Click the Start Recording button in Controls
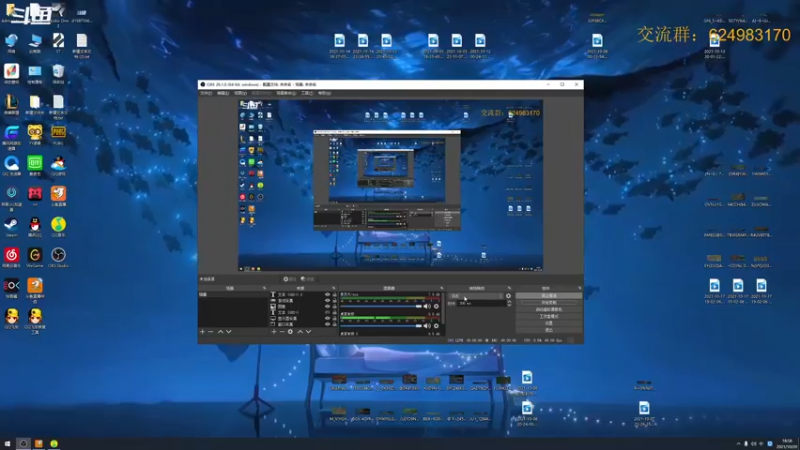 point(549,302)
